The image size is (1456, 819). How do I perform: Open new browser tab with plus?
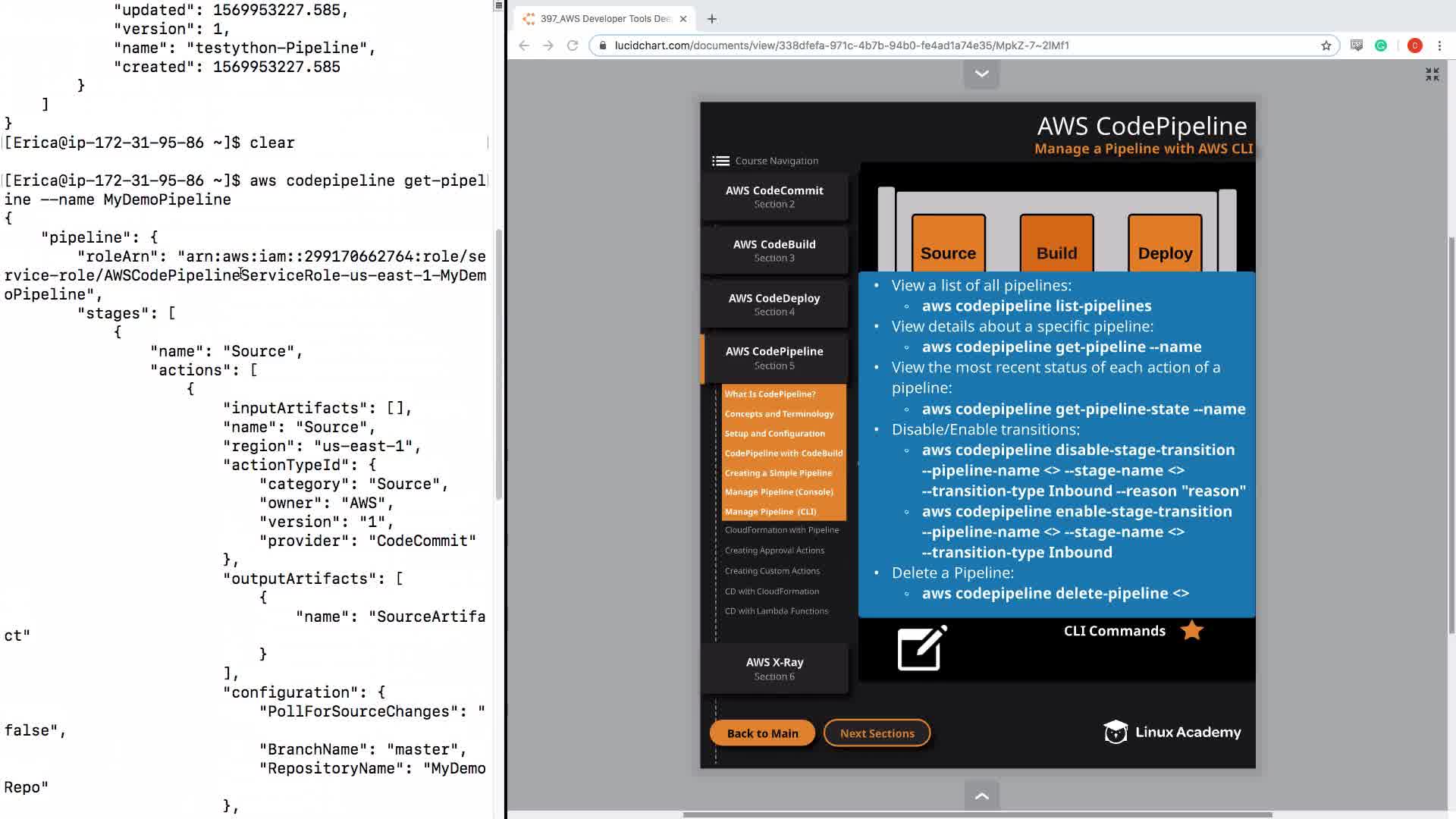(x=711, y=19)
